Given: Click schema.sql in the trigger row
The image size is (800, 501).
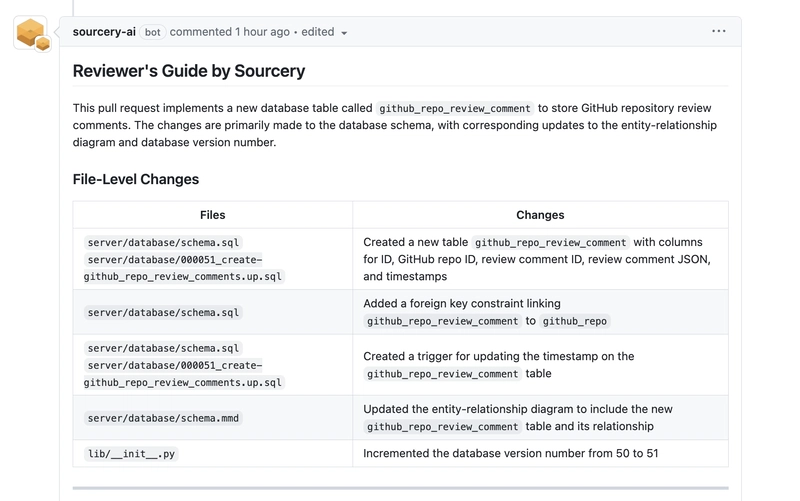Looking at the screenshot, I should (163, 348).
